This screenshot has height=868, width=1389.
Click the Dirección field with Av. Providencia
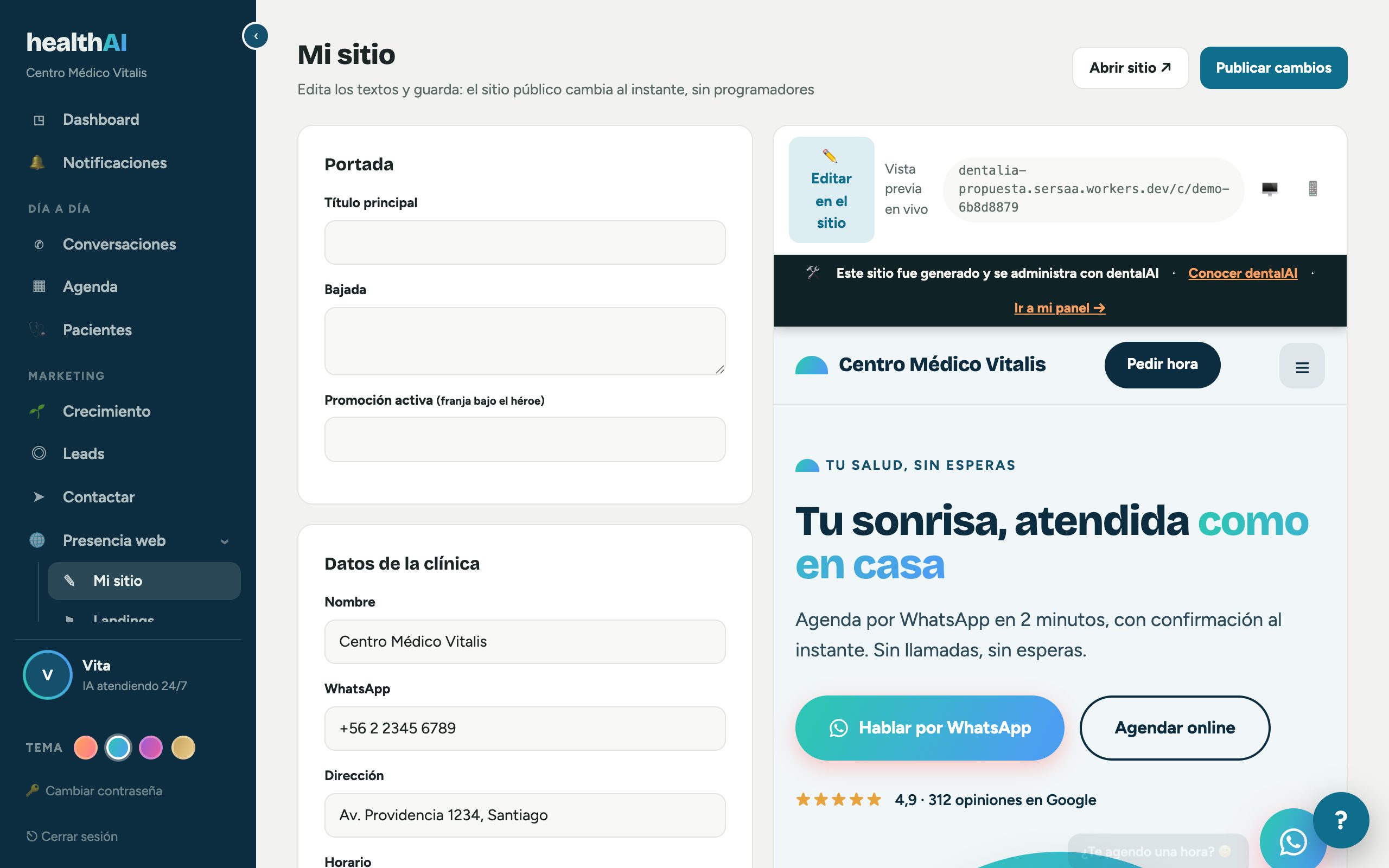click(525, 815)
